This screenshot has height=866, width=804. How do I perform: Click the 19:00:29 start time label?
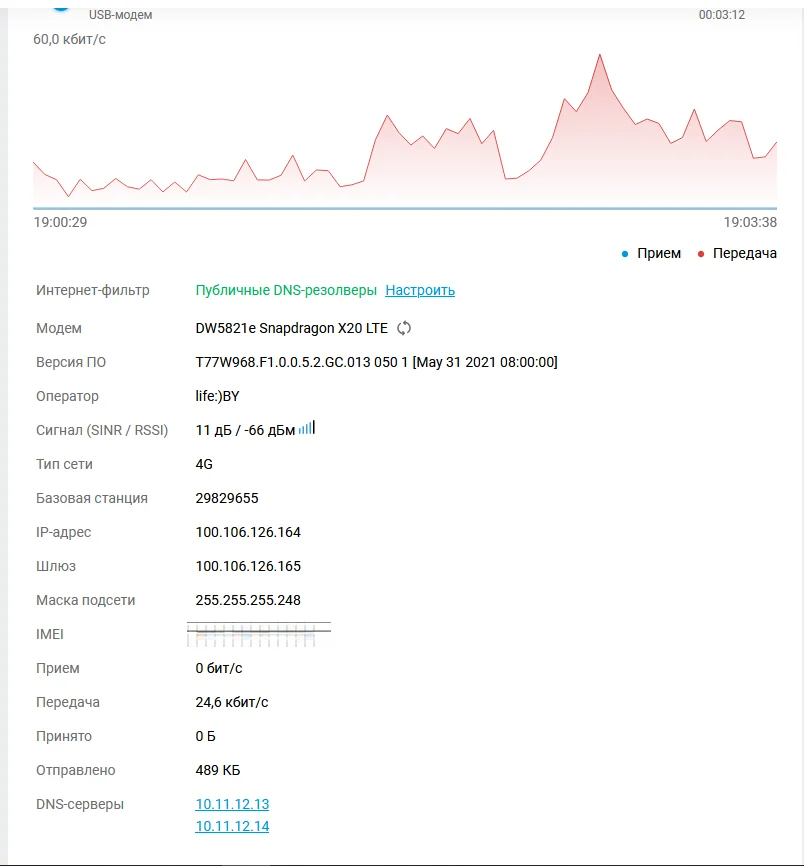[x=60, y=222]
